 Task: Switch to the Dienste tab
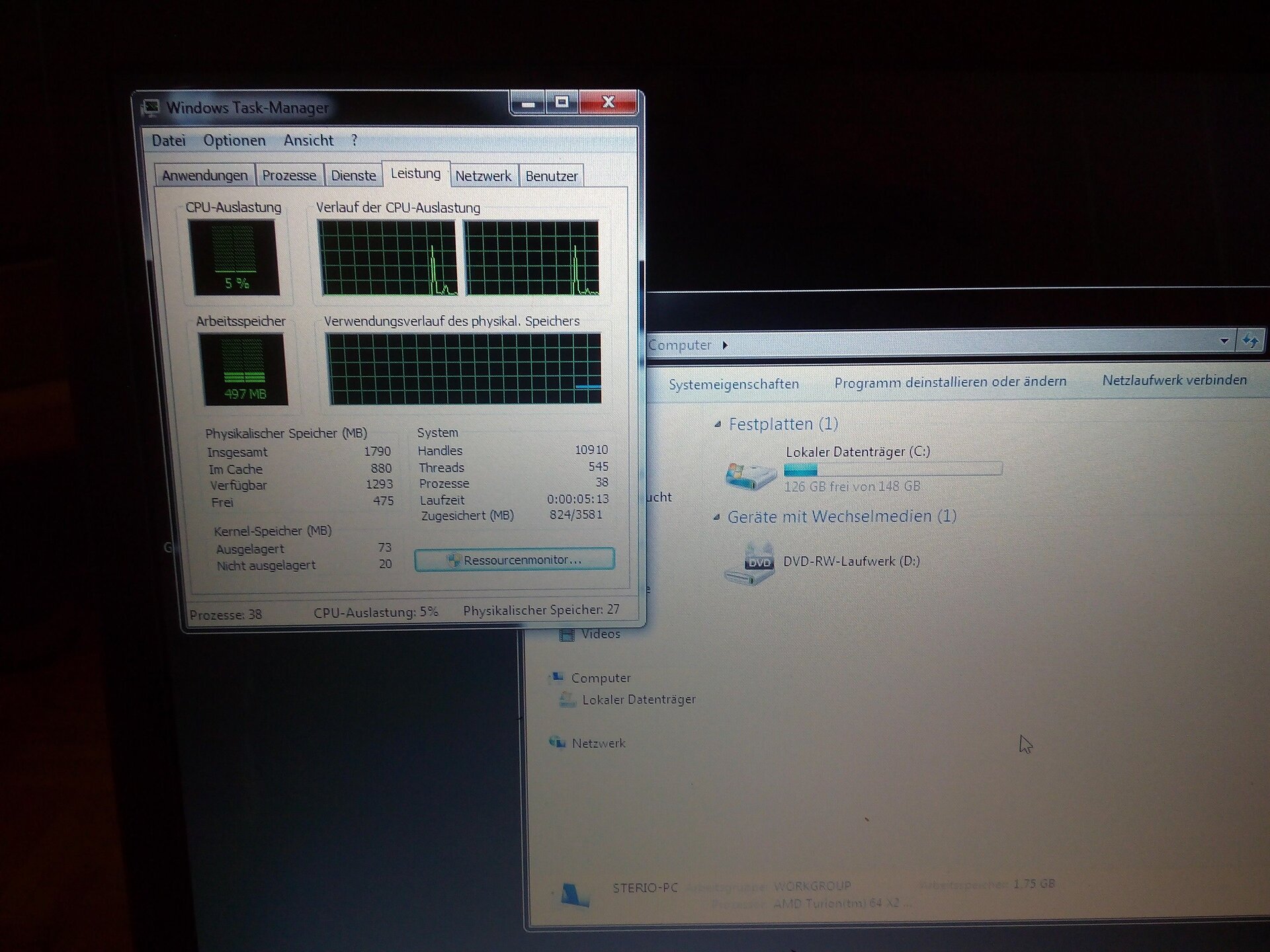353,175
